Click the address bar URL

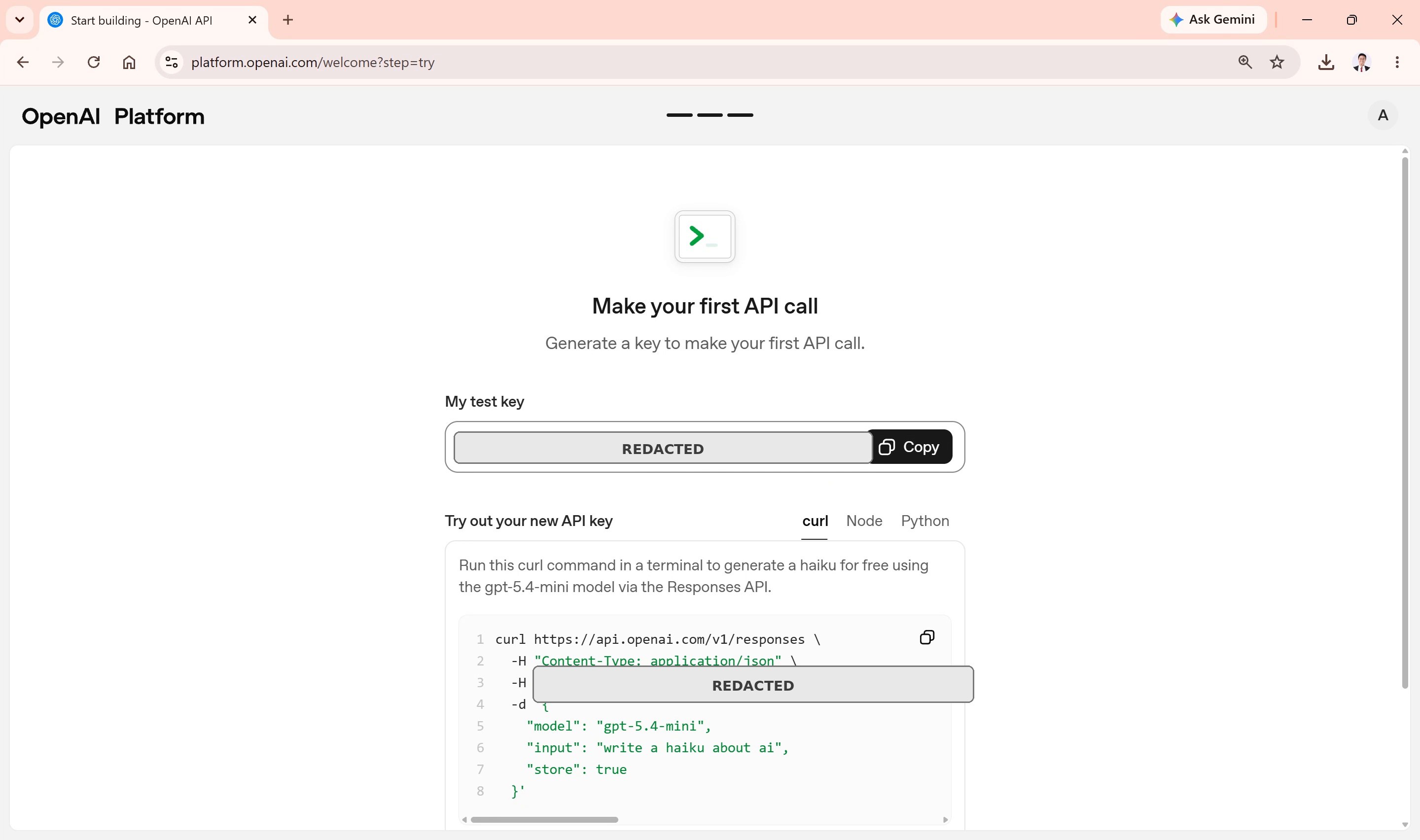[x=313, y=62]
